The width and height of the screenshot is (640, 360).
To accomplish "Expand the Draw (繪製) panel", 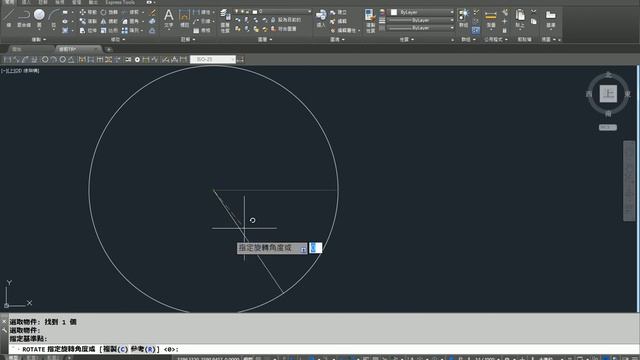I will pos(39,40).
